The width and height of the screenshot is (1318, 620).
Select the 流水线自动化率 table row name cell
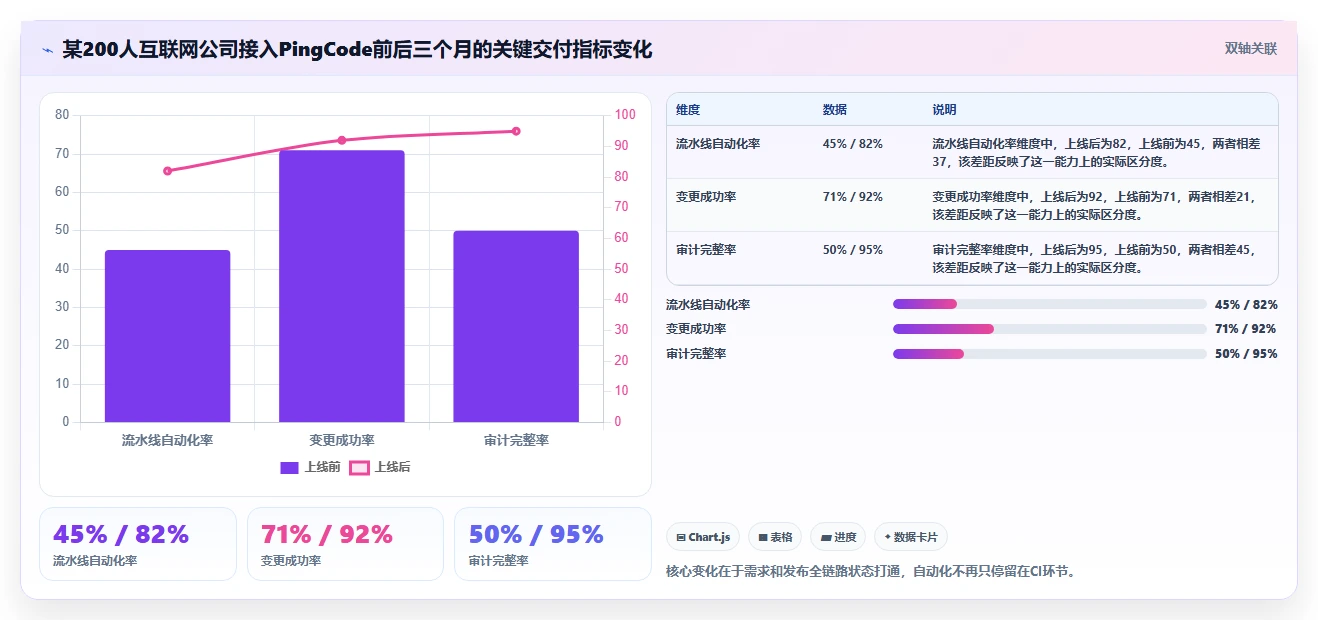tap(718, 143)
